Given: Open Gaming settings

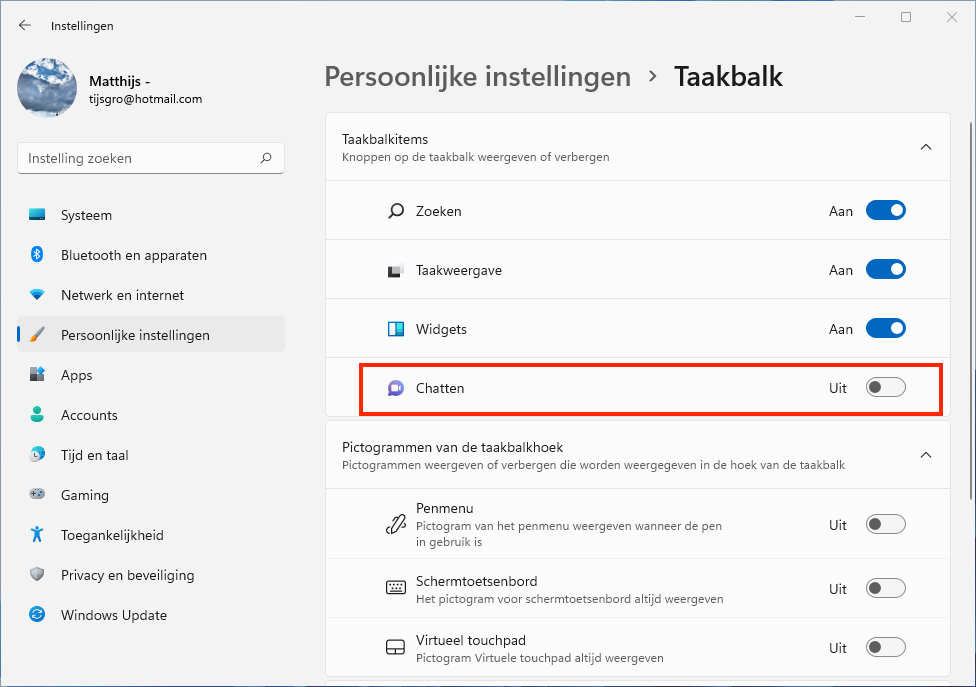Looking at the screenshot, I should 84,495.
